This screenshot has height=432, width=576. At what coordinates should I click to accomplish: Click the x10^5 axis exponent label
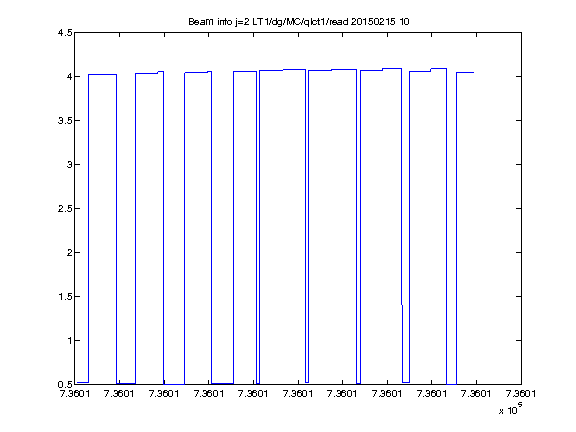511,409
